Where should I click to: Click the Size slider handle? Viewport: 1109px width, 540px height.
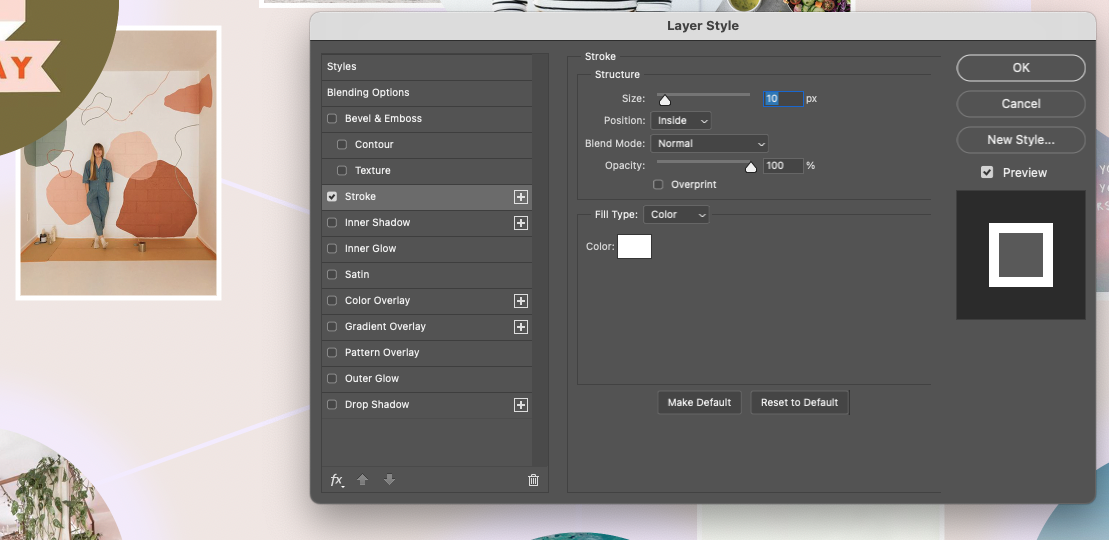[665, 100]
